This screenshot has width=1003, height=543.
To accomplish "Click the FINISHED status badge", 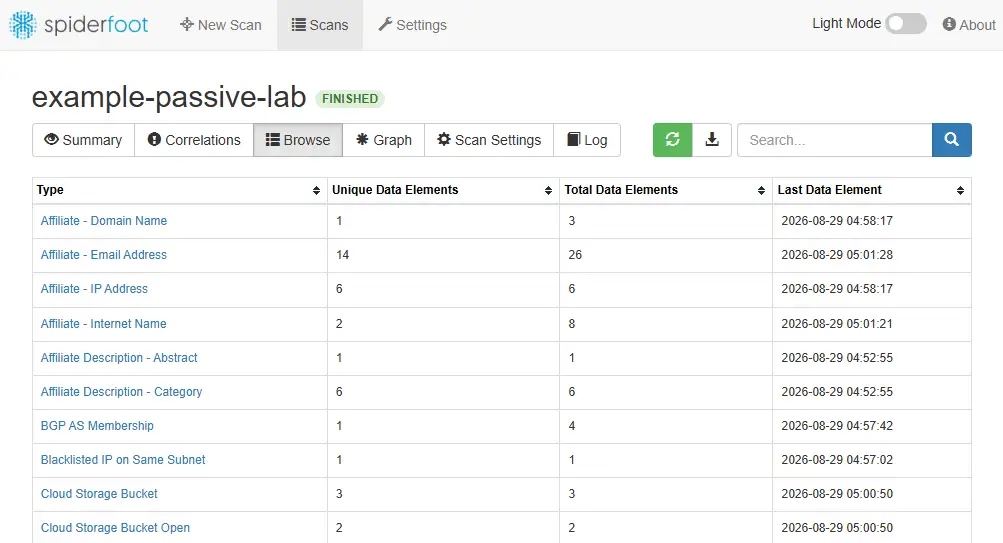I will pyautogui.click(x=350, y=98).
